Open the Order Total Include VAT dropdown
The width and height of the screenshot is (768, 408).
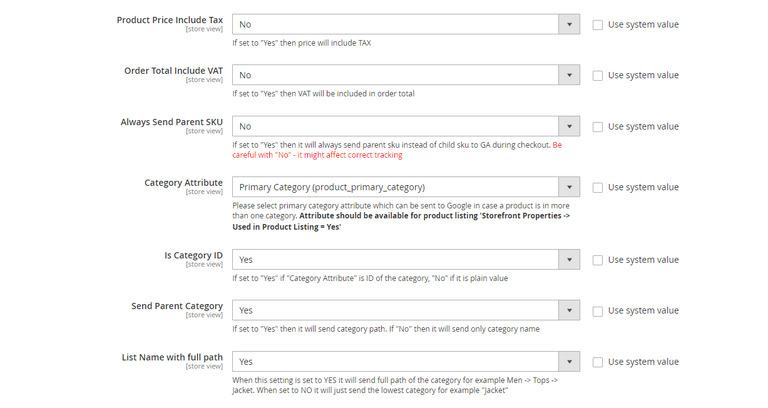click(405, 75)
